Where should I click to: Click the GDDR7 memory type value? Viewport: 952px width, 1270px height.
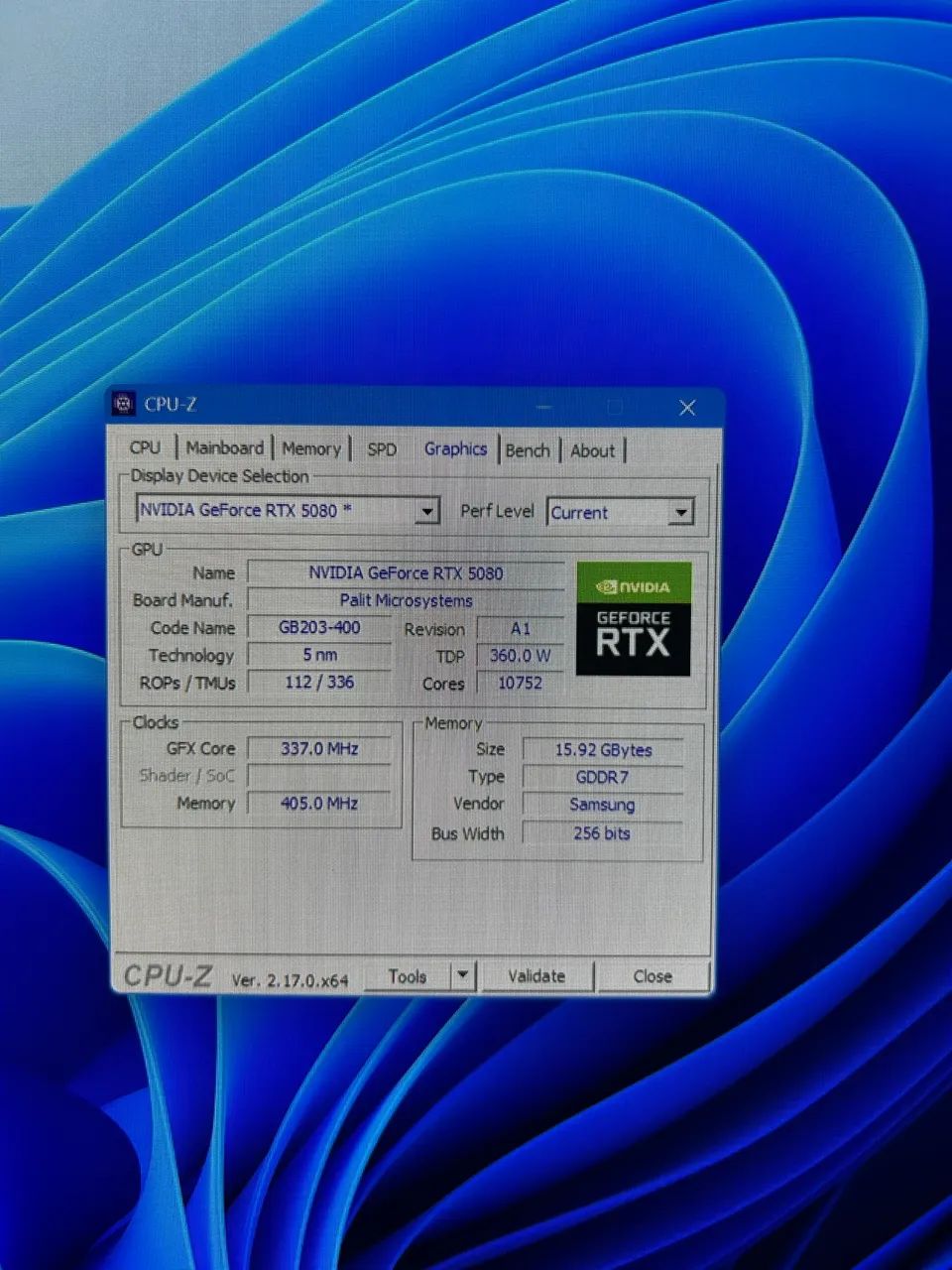coord(603,777)
